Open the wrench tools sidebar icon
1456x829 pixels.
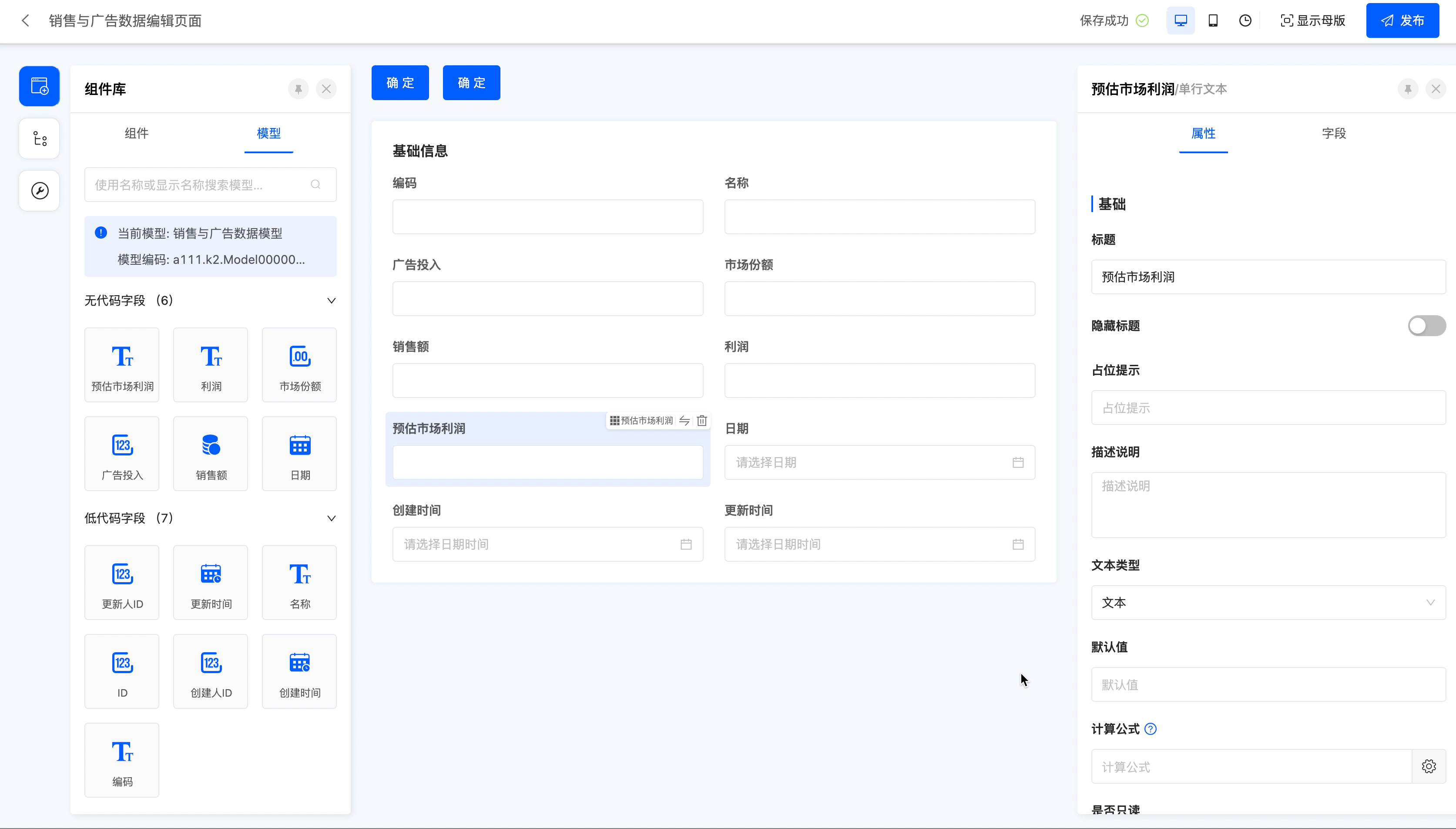point(39,190)
